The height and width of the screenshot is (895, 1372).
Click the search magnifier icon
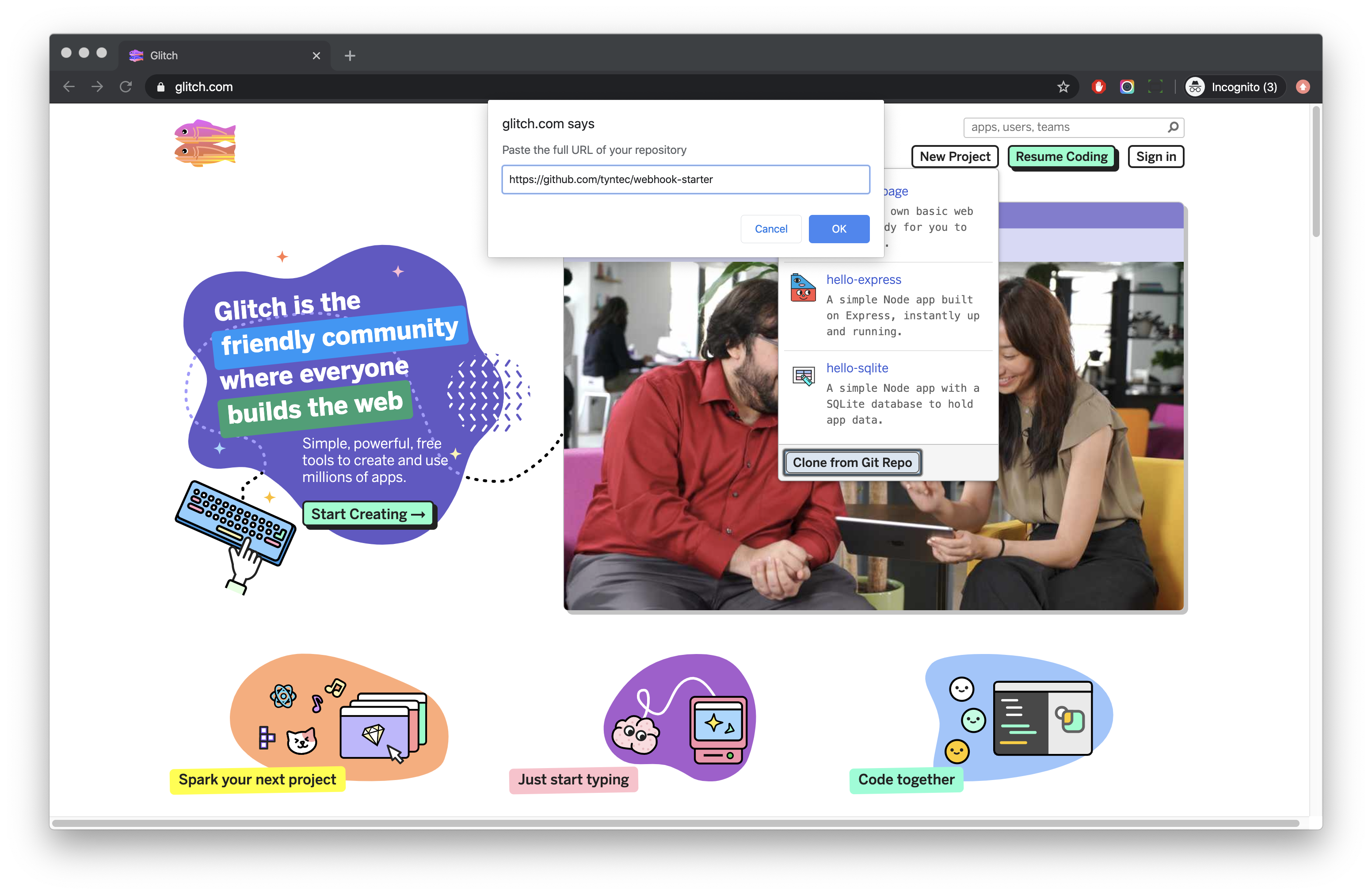pos(1173,127)
